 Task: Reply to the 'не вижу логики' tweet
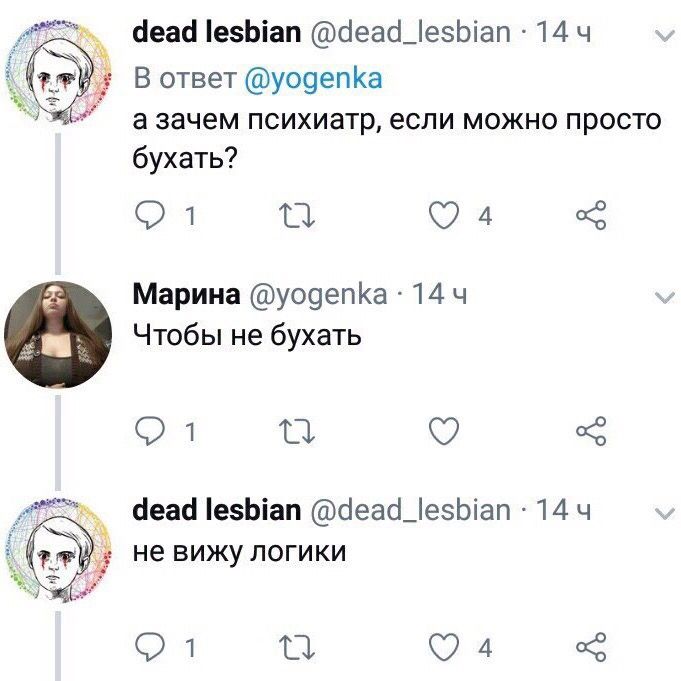pos(150,647)
